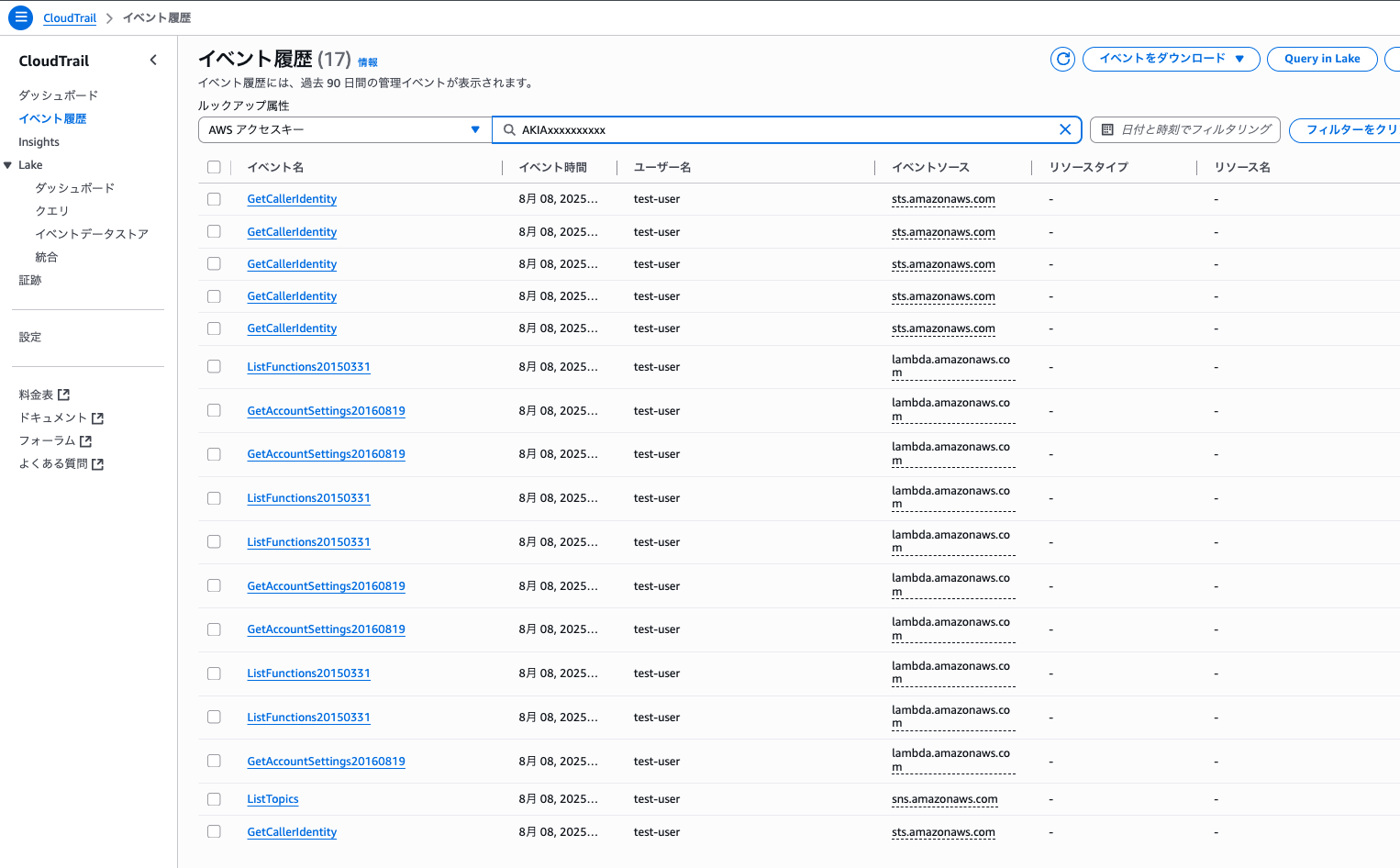Check the first GetCallerIdentity row checkbox
Screen dimensions: 1400x868
pyautogui.click(x=214, y=198)
